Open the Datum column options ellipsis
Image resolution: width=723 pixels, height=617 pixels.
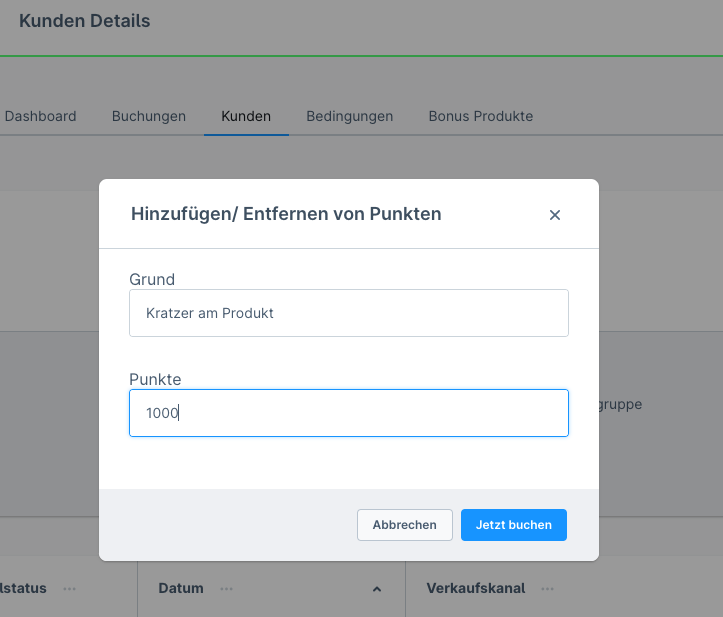coord(227,589)
